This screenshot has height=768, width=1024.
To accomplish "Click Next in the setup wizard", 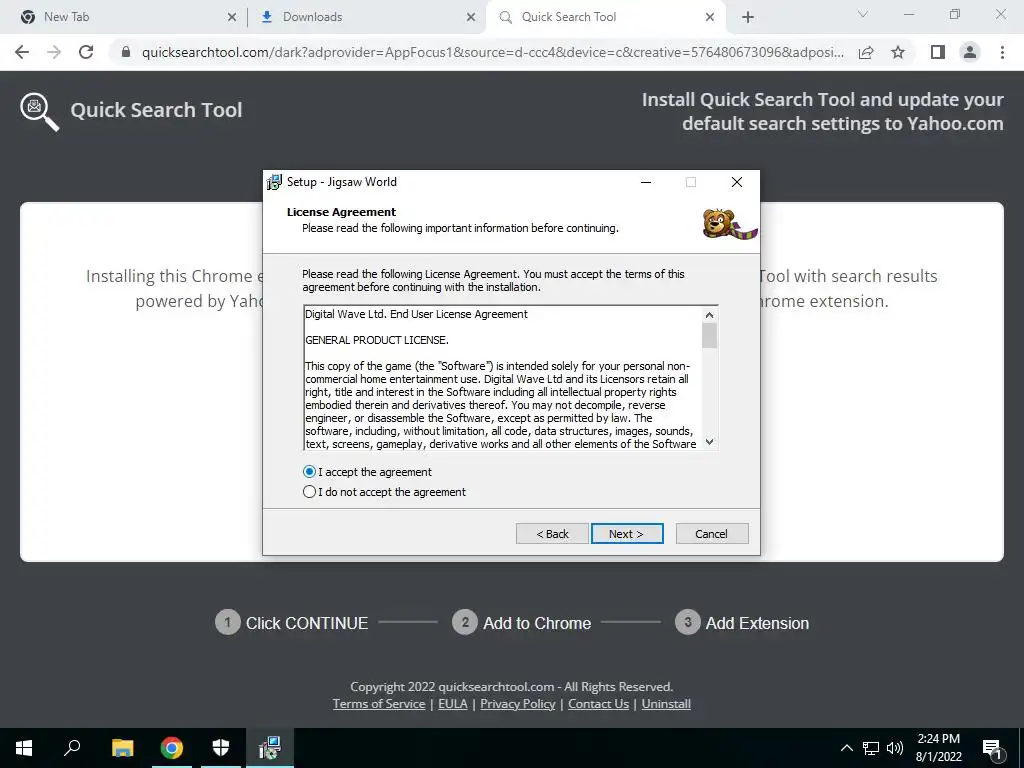I will 627,534.
